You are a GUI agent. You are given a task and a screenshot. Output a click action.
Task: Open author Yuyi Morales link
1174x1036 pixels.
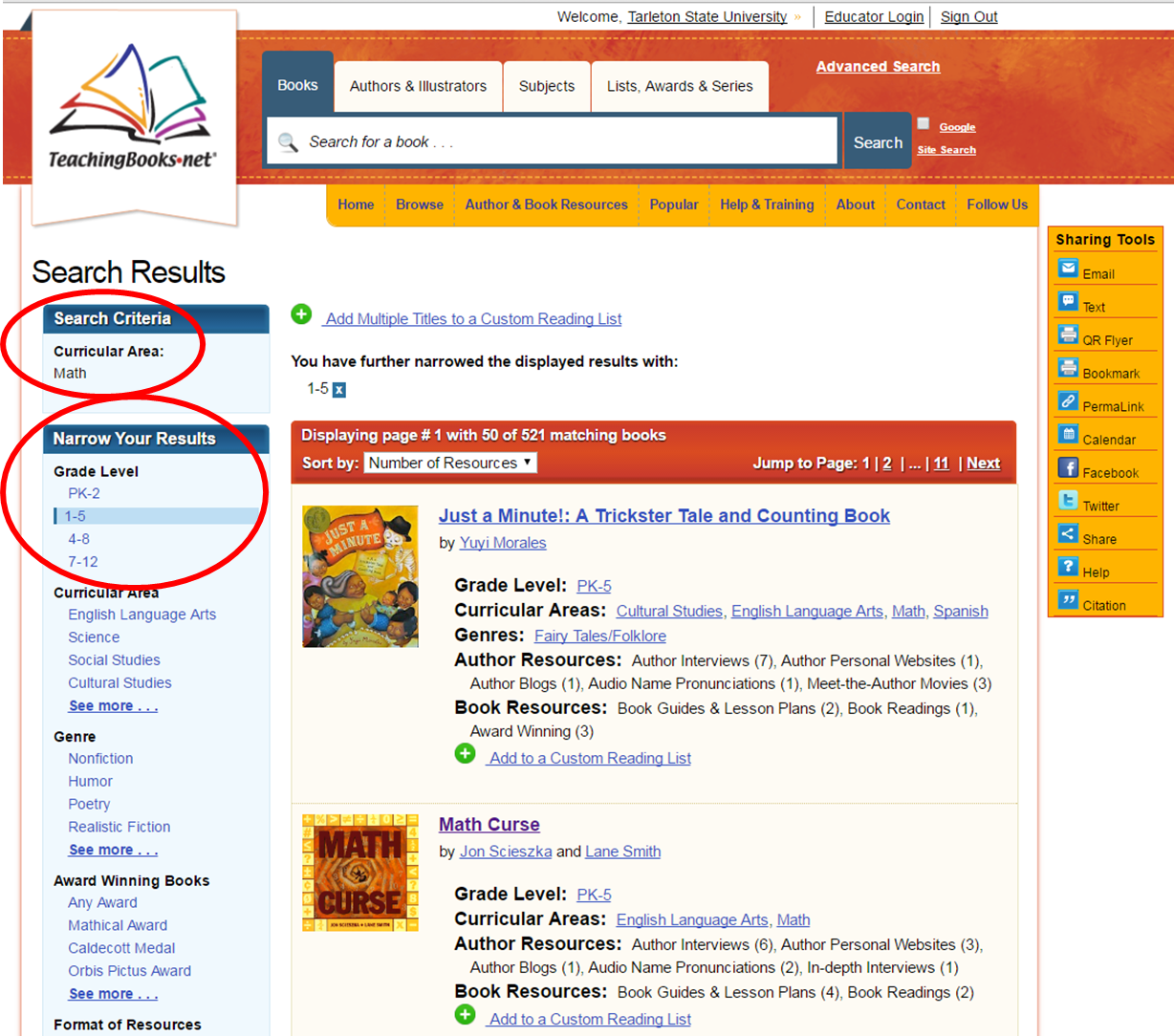[503, 543]
